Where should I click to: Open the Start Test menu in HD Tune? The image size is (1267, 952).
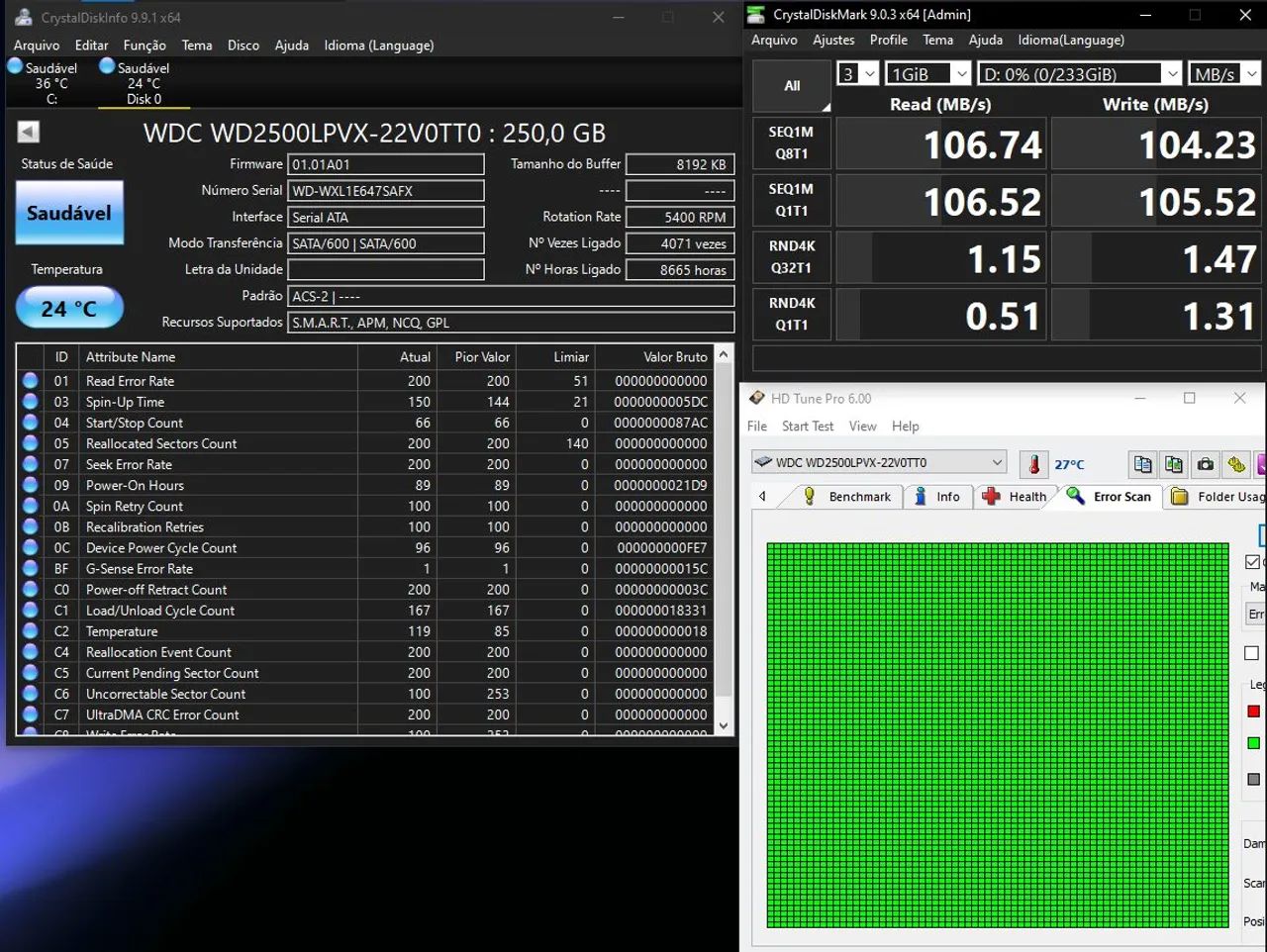coord(808,427)
